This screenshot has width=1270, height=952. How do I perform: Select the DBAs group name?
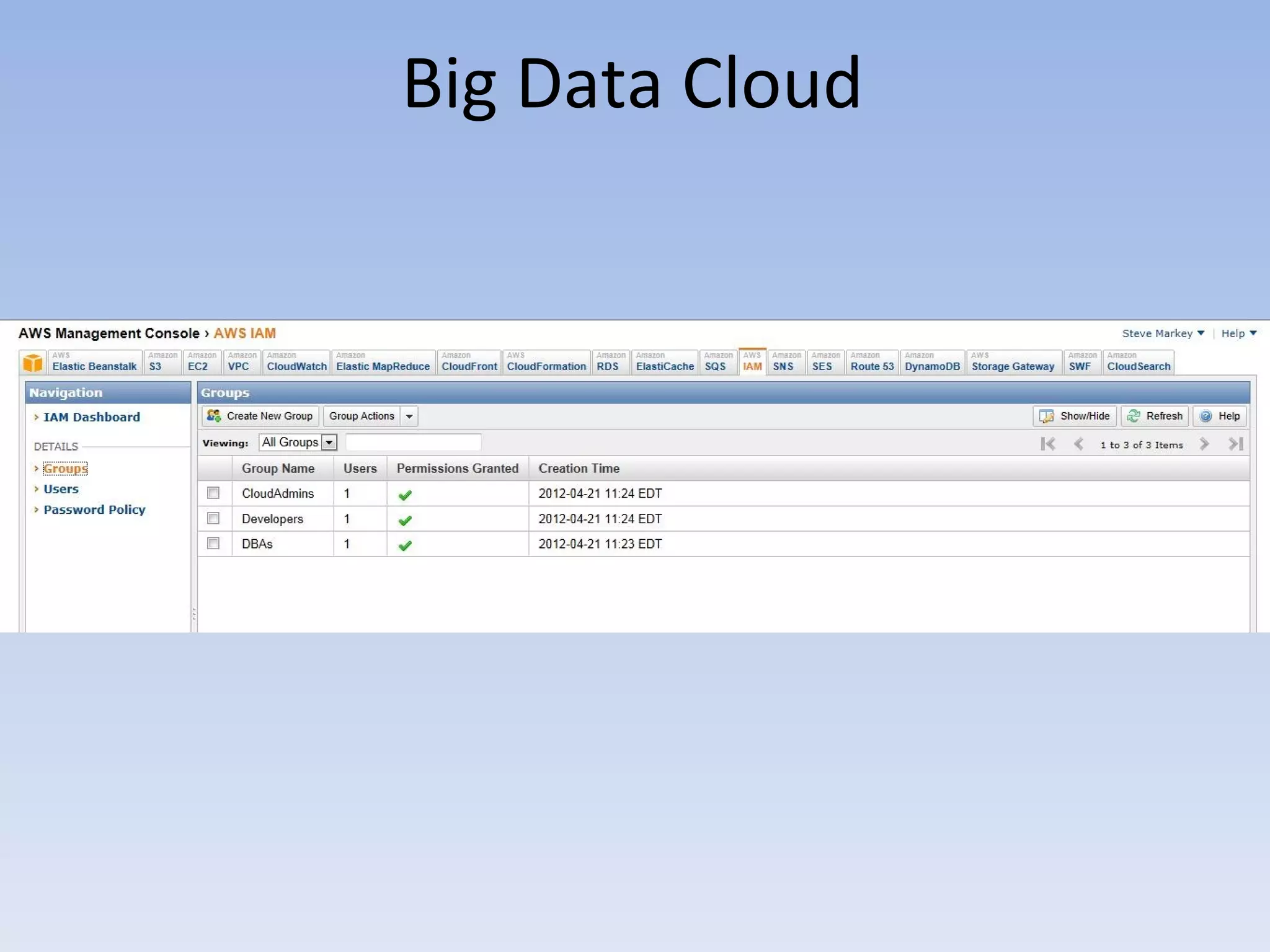pyautogui.click(x=257, y=544)
